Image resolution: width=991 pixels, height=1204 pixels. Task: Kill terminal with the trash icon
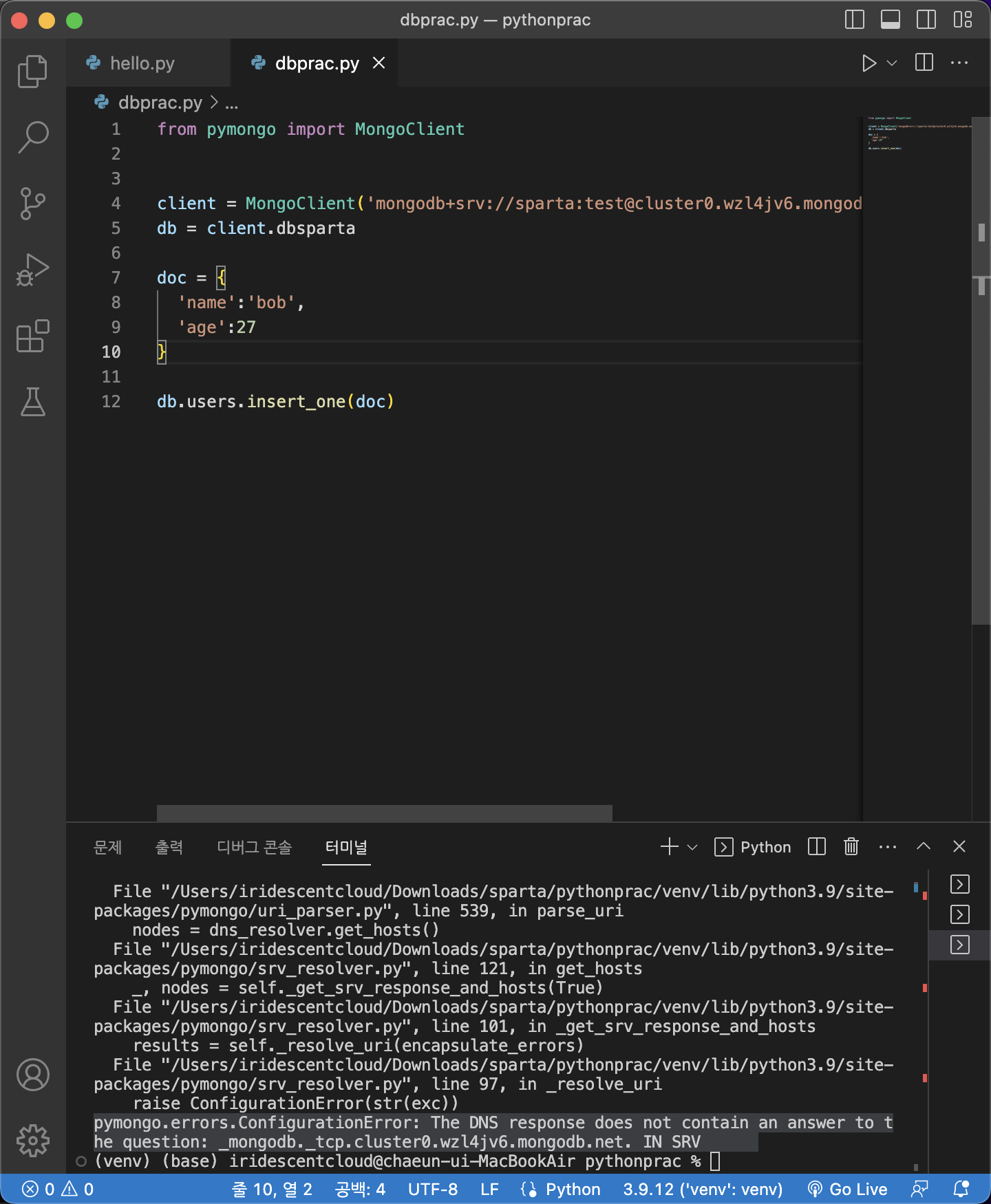[851, 847]
